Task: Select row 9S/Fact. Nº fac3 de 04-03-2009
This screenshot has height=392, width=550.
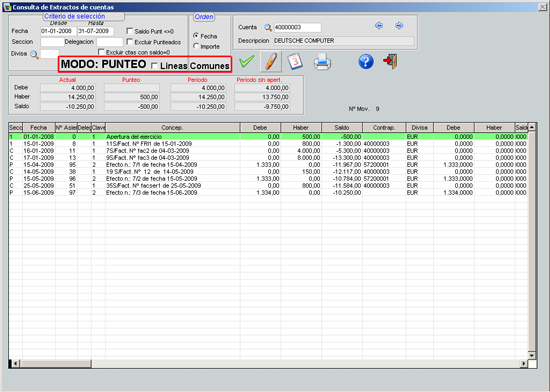Action: 268,158
